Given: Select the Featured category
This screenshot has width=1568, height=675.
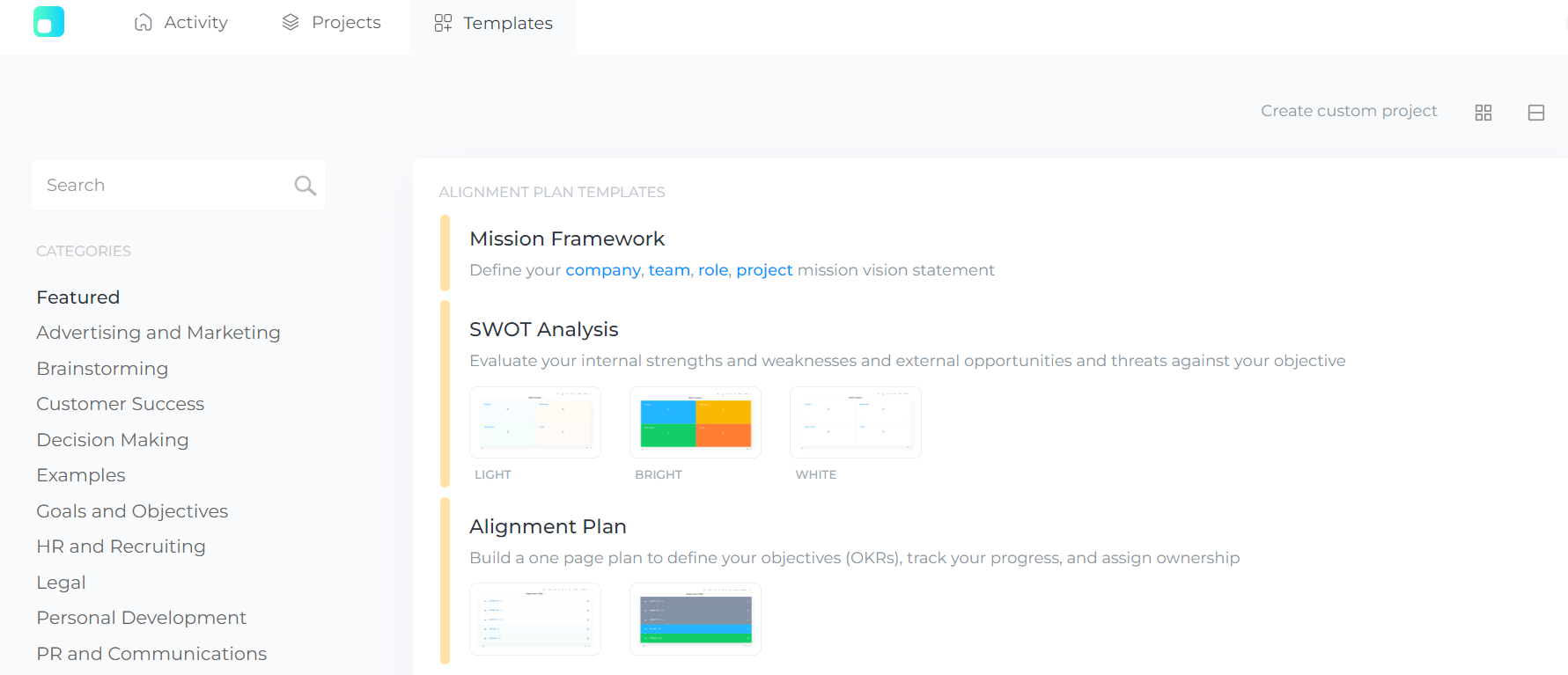Looking at the screenshot, I should pos(77,297).
